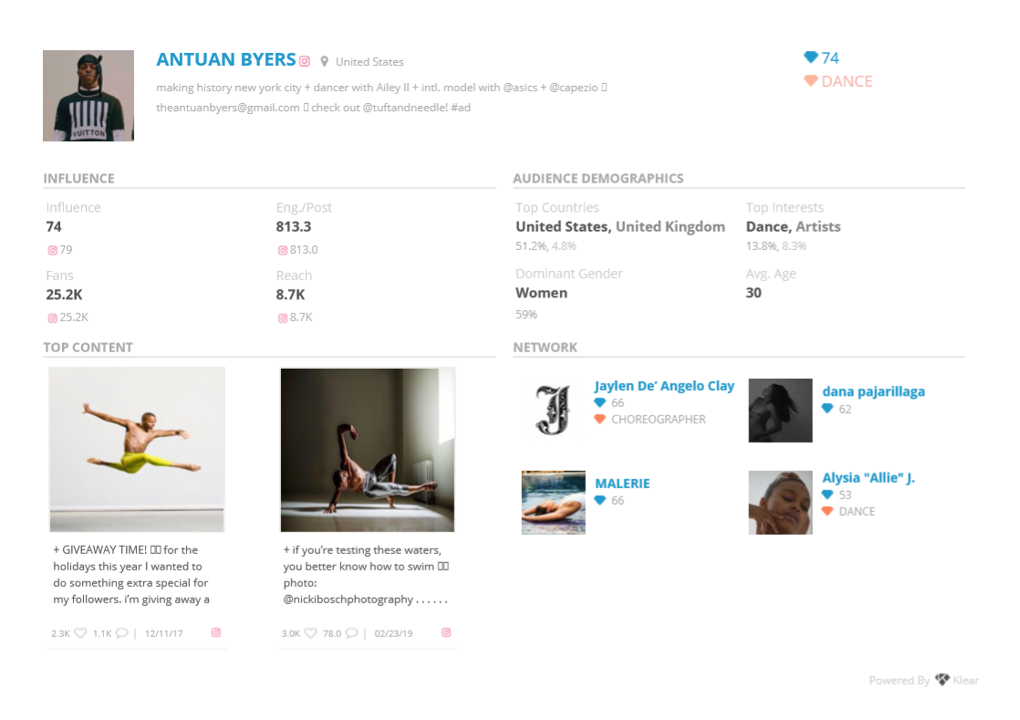The width and height of the screenshot is (1020, 720).
Task: Open the floor pose dance post image
Action: tap(367, 449)
